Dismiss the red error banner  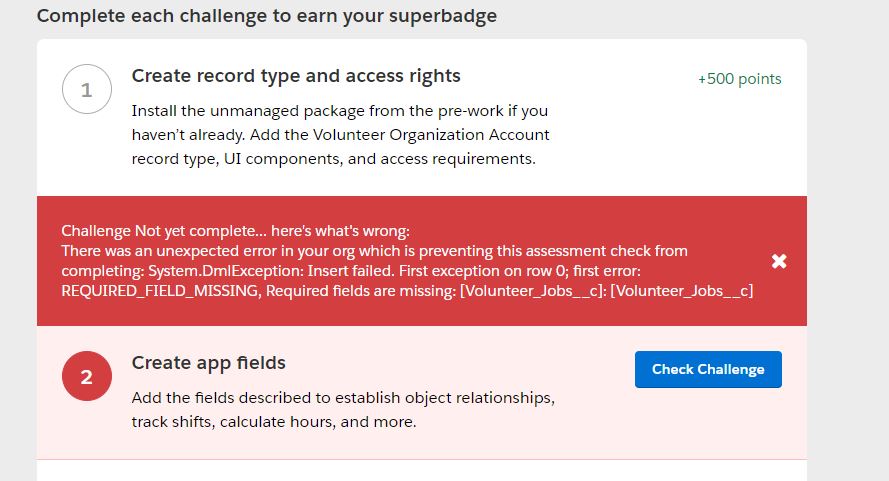coord(779,261)
